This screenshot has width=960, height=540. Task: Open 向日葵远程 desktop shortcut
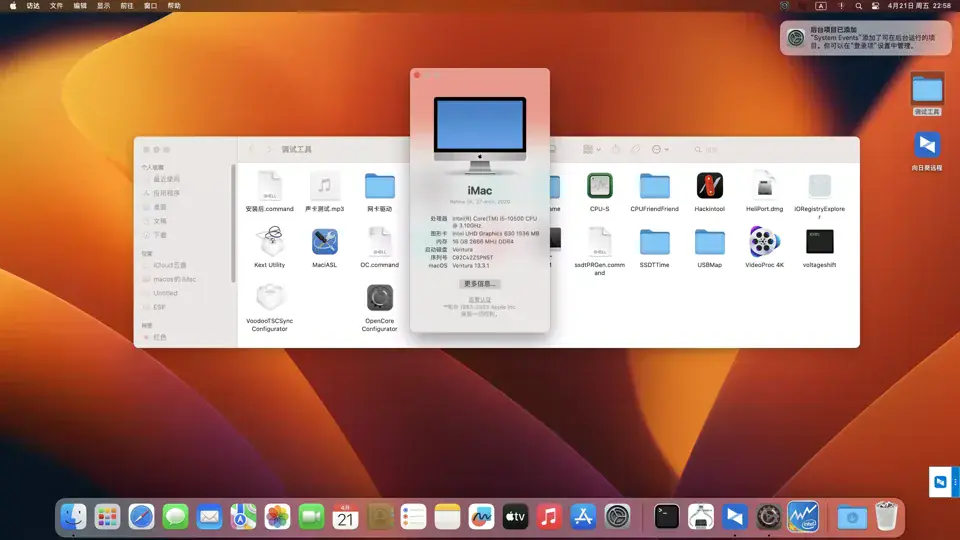(927, 146)
